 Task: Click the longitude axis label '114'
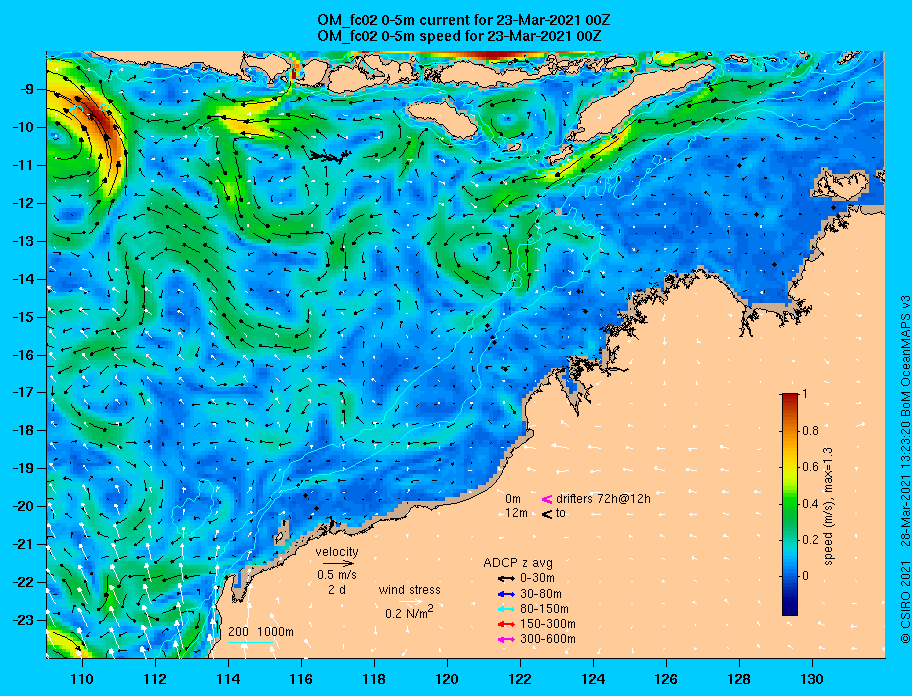(228, 679)
